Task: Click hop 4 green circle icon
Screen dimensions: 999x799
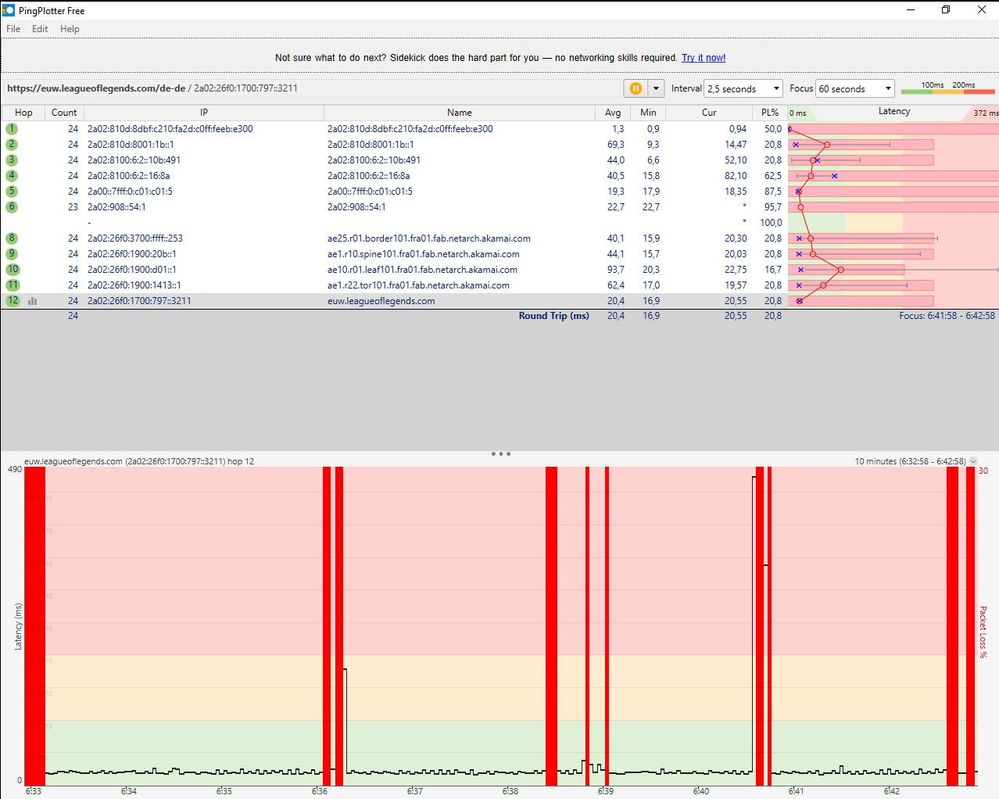Action: [x=11, y=175]
